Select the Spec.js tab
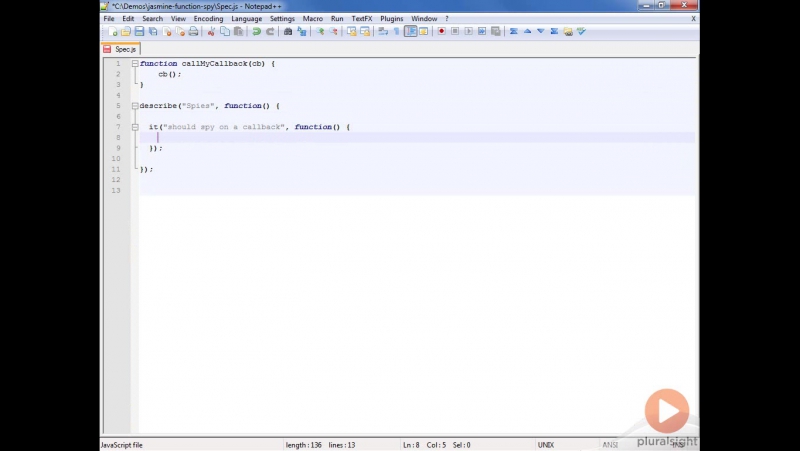 pos(121,49)
